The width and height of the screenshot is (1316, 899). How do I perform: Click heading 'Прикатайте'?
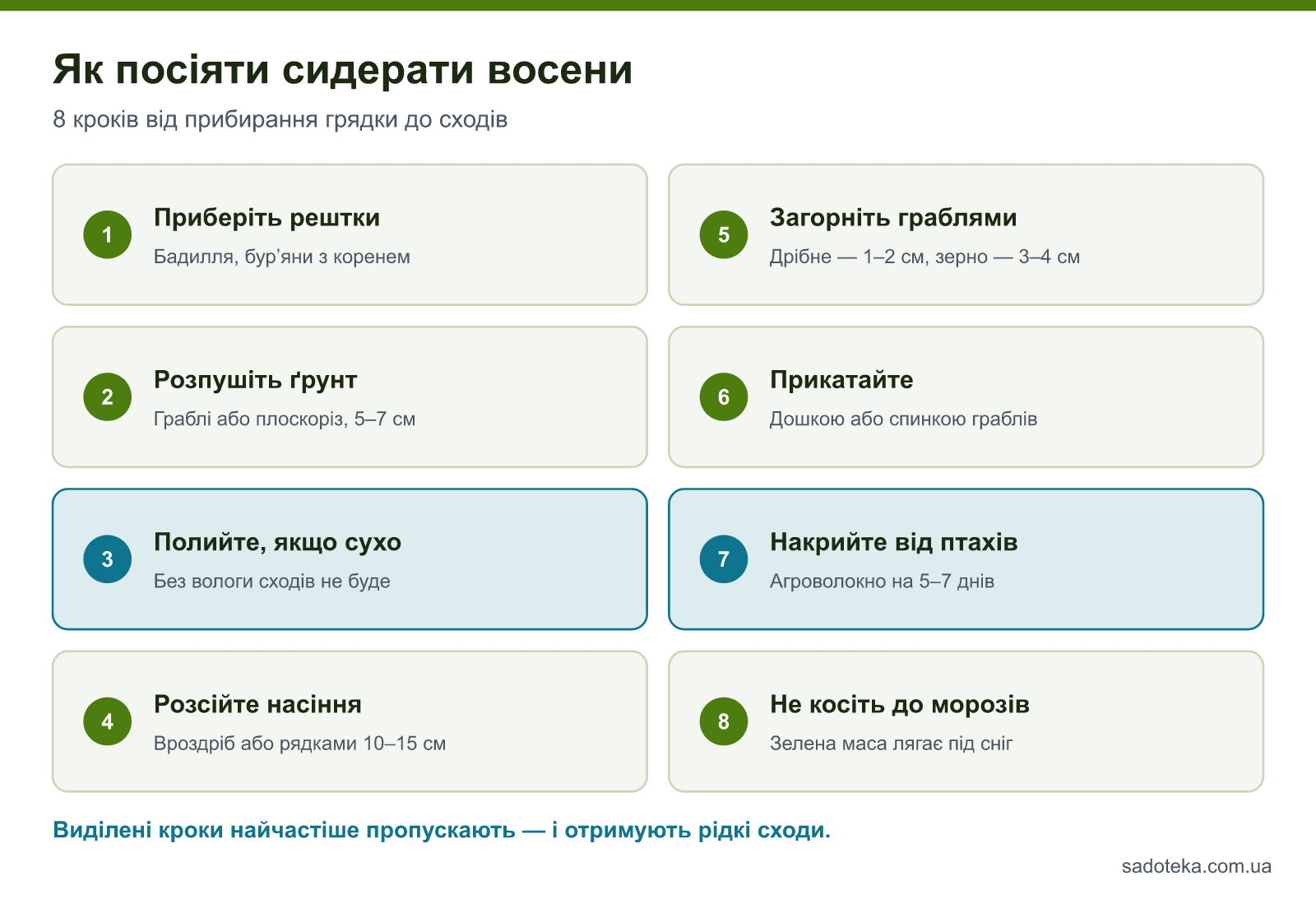click(x=841, y=380)
